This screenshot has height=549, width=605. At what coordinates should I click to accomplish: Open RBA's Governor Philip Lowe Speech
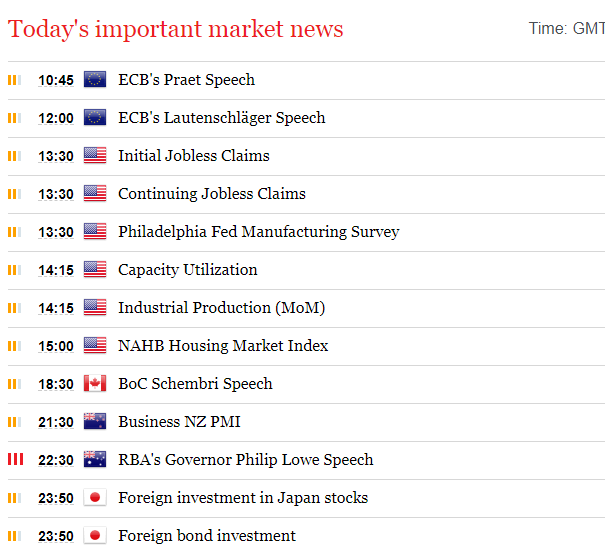coord(246,460)
